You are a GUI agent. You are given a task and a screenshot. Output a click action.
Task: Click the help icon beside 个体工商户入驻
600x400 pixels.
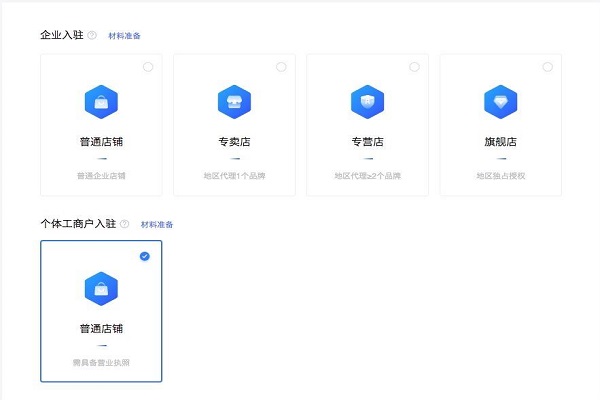coord(125,224)
